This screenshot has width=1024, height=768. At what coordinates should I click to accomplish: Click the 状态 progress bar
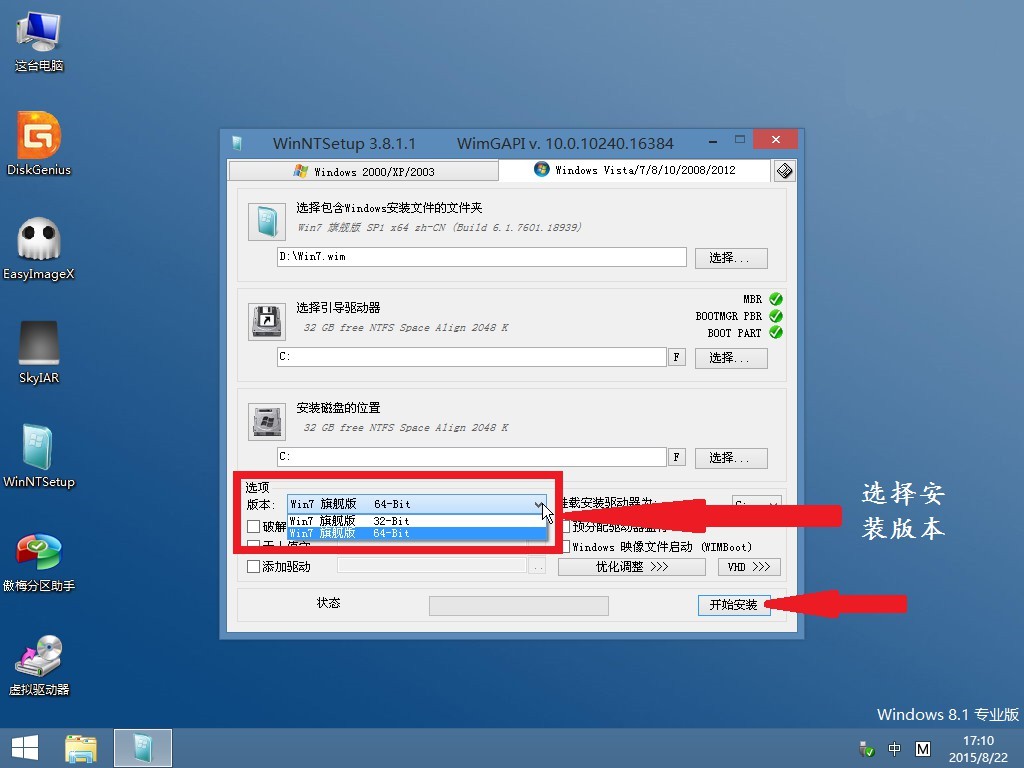click(x=518, y=605)
